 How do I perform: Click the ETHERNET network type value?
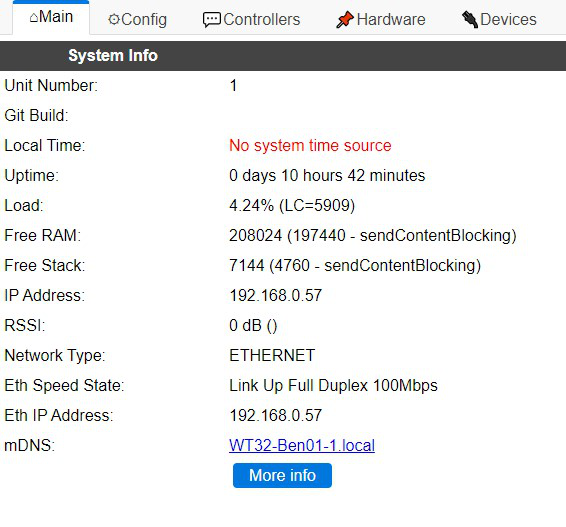272,355
